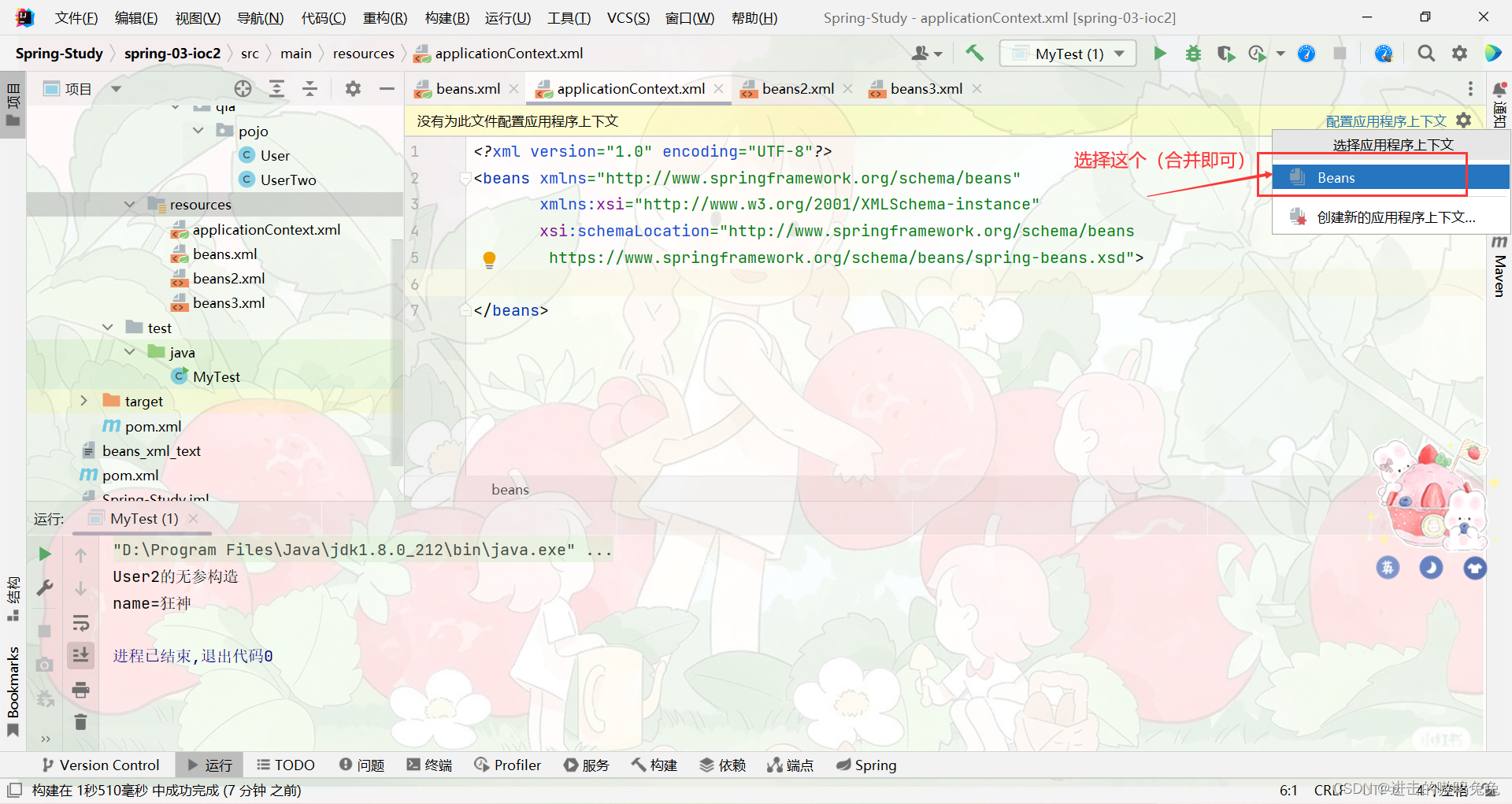Open the 重构(R) menu
Image resolution: width=1512 pixels, height=804 pixels.
(x=385, y=17)
